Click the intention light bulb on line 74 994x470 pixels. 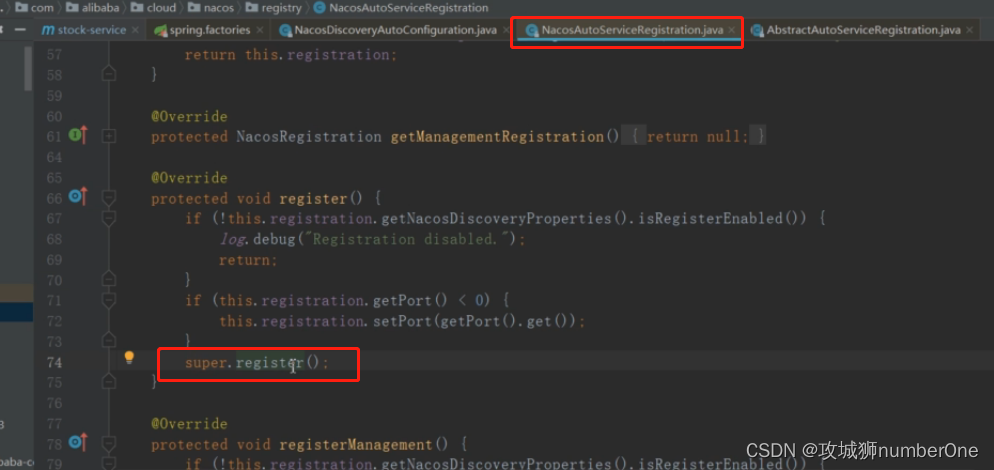pos(129,357)
